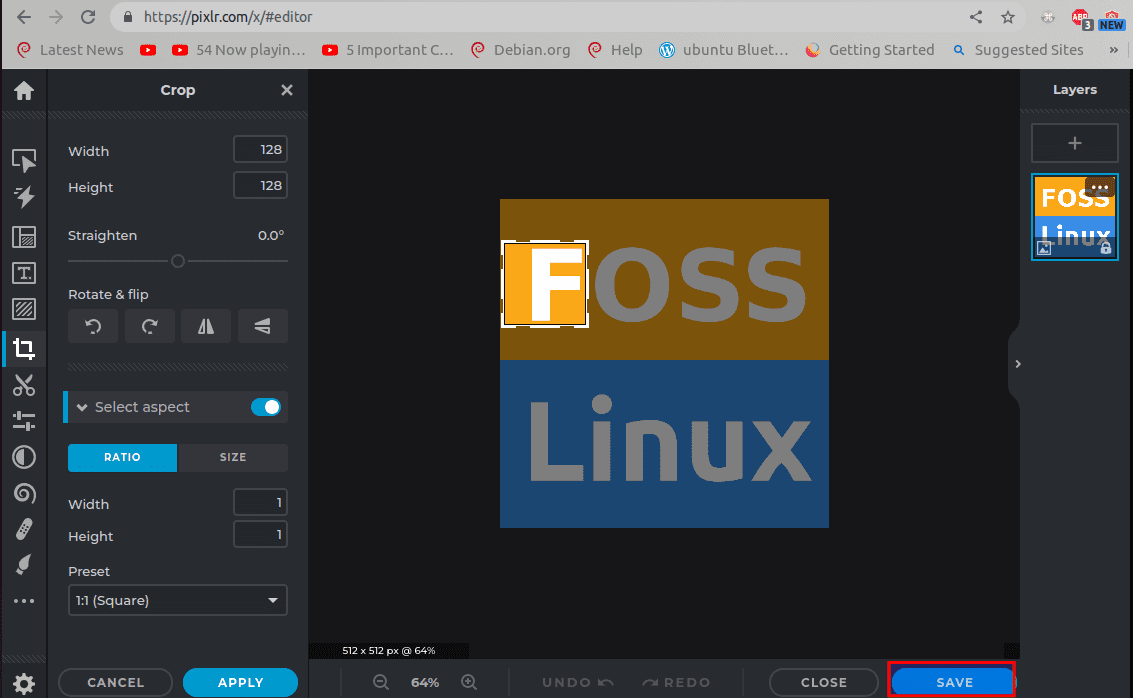This screenshot has height=698, width=1133.
Task: Open the Latest News bookmark
Action: pyautogui.click(x=70, y=50)
